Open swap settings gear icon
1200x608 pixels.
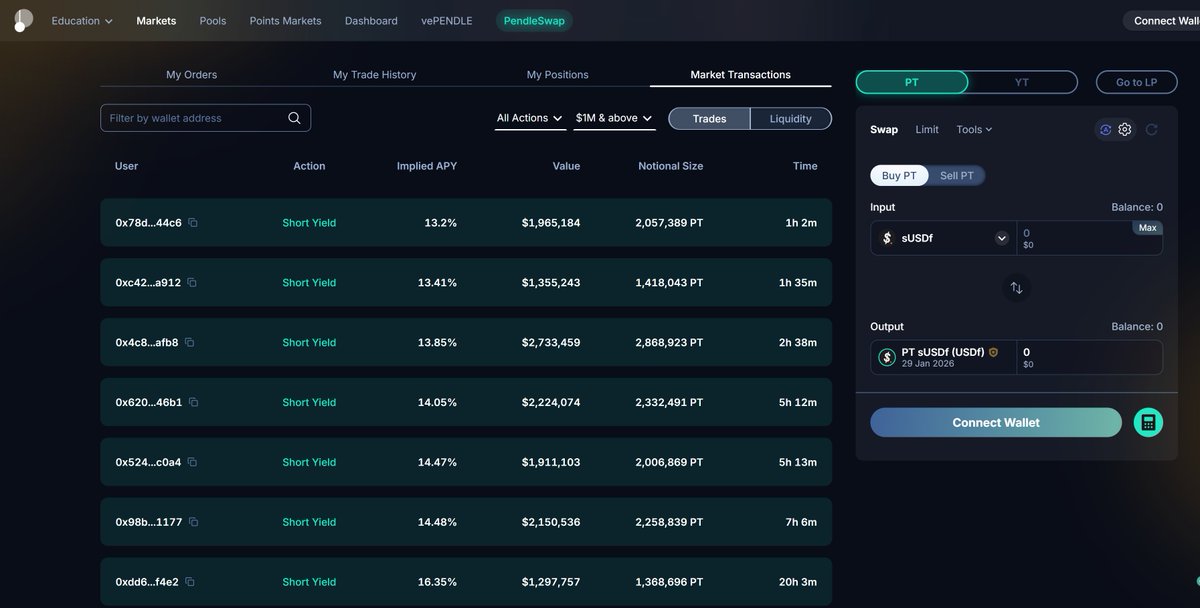1125,130
